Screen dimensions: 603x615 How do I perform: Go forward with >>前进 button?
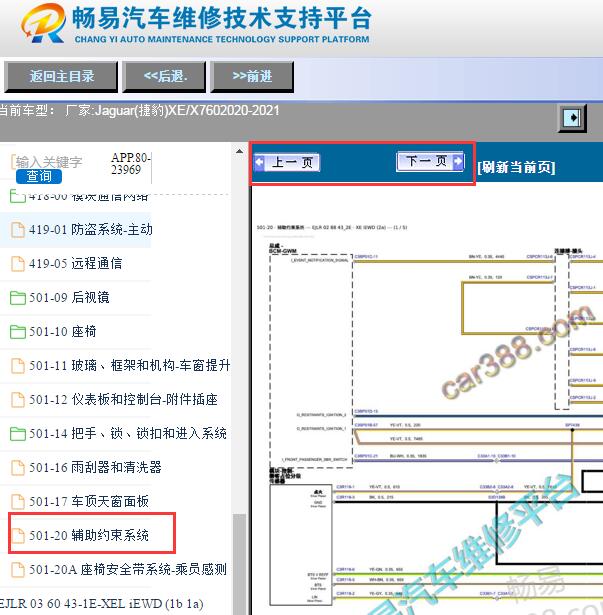click(252, 76)
